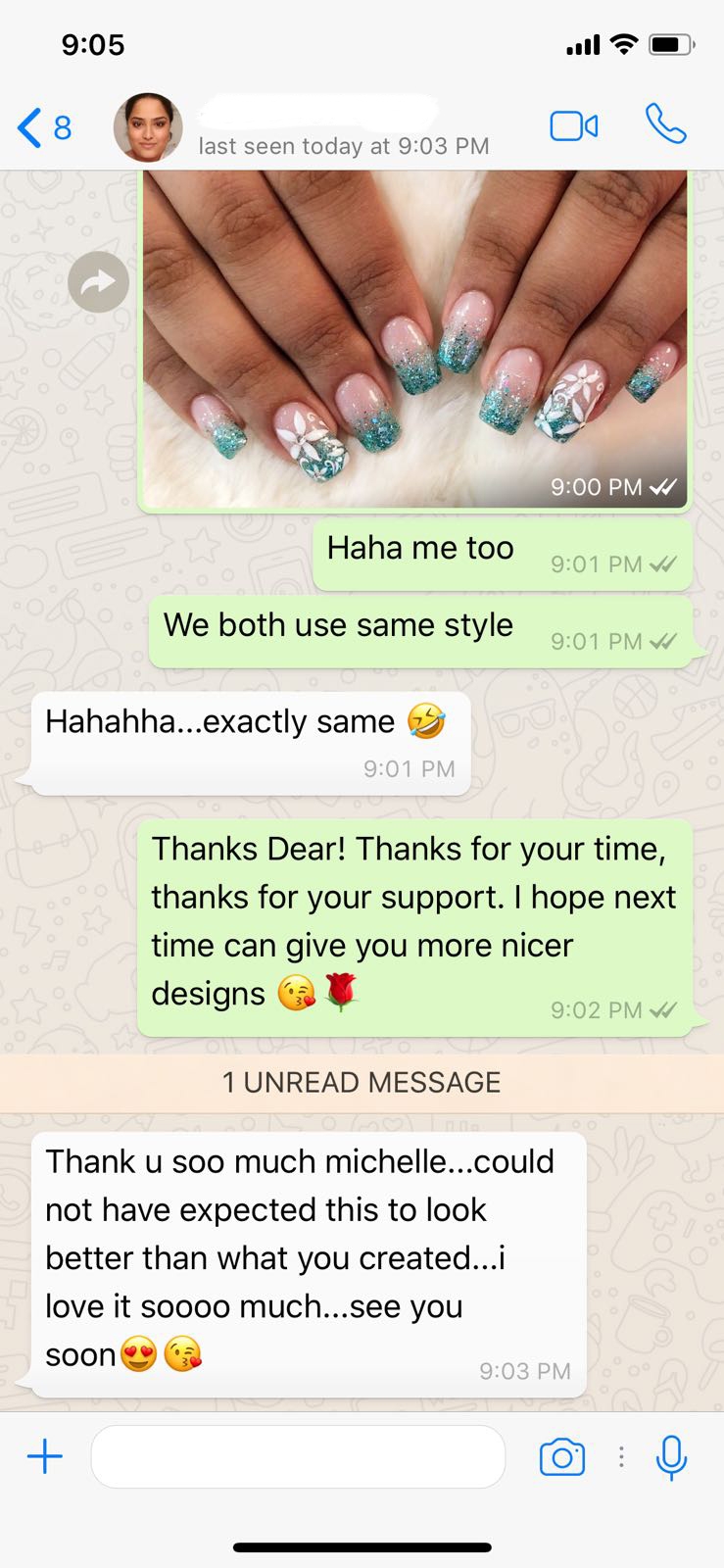724x1568 pixels.
Task: Tap the back arrow to chats list
Action: (29, 127)
